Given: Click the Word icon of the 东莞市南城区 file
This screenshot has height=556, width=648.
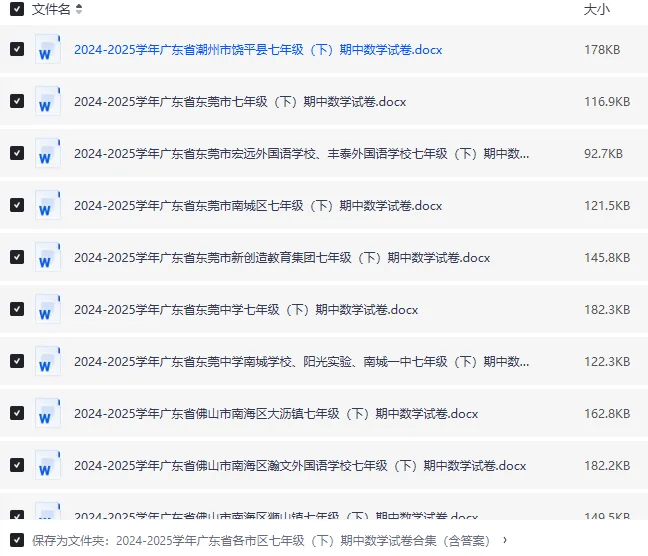Looking at the screenshot, I should [48, 205].
